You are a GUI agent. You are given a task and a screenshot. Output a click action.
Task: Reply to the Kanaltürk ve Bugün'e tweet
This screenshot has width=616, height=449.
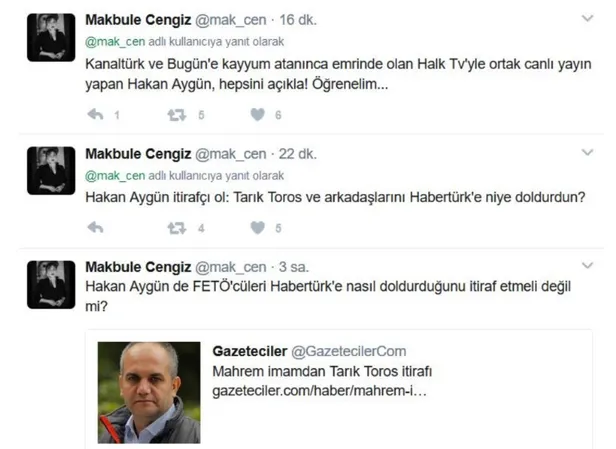click(95, 115)
